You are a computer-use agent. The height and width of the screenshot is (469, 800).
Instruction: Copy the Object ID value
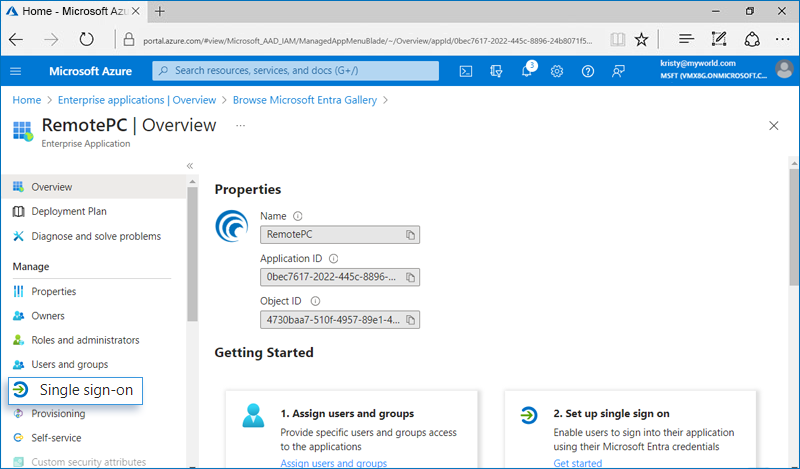(x=410, y=320)
